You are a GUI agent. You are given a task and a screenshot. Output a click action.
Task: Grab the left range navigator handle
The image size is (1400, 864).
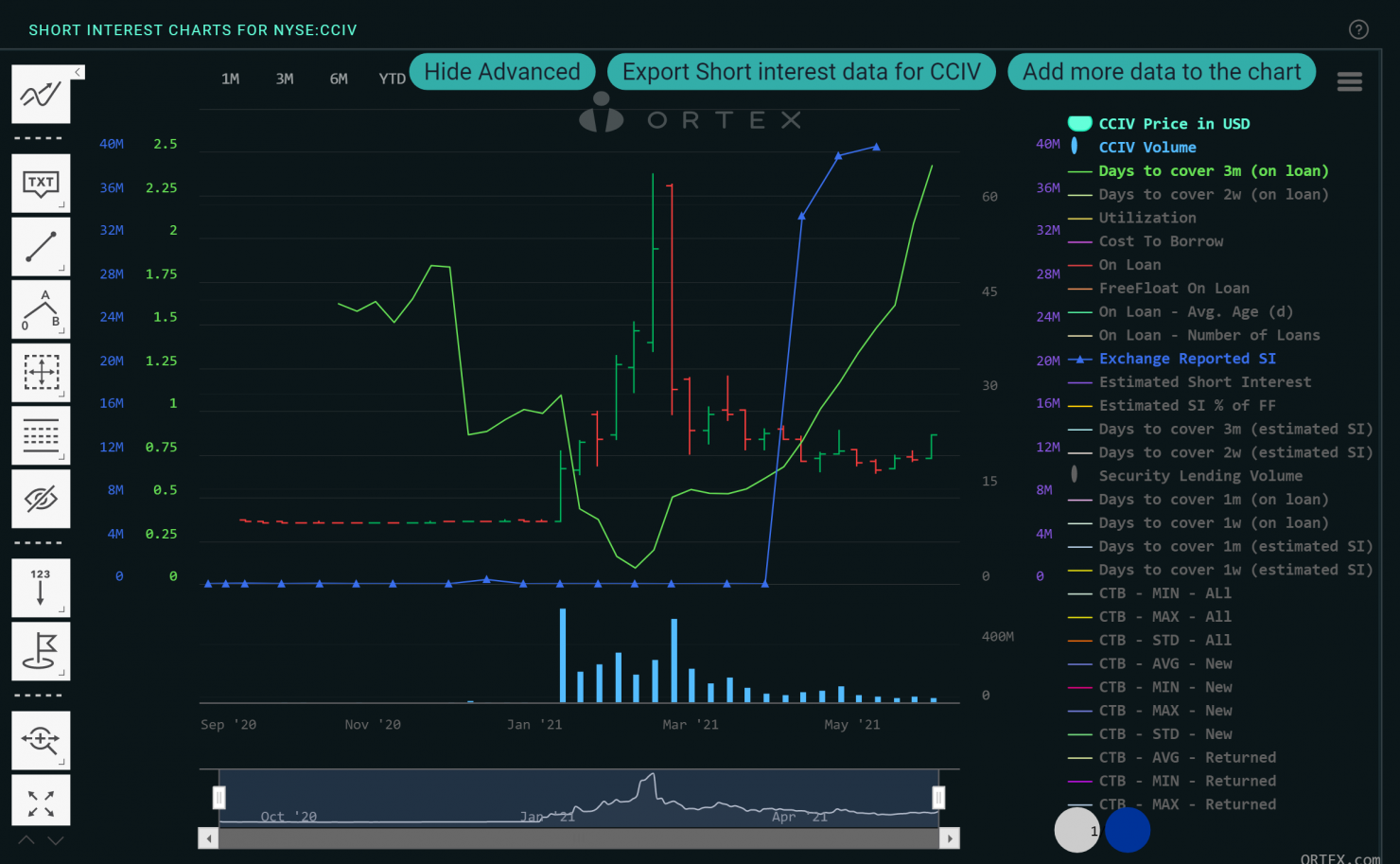(219, 798)
